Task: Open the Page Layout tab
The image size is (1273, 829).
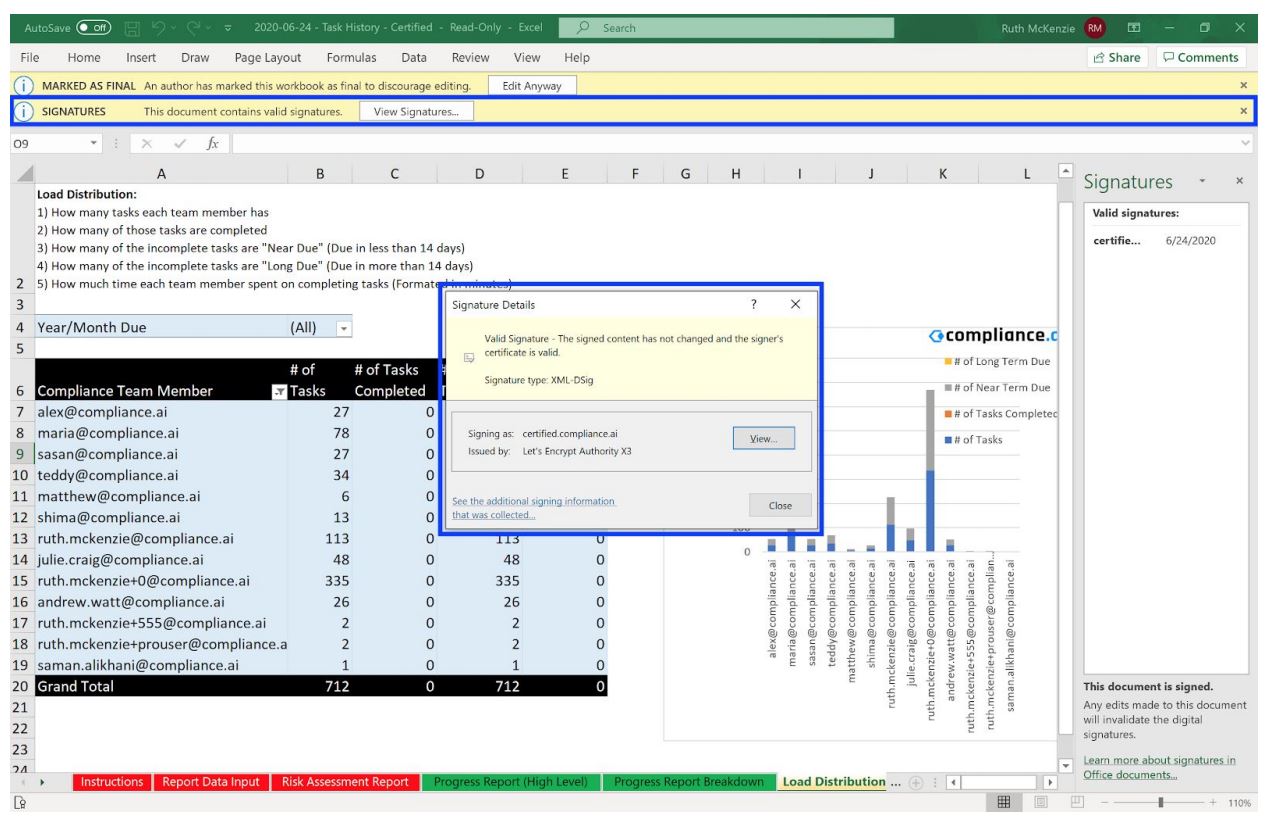Action: coord(268,58)
